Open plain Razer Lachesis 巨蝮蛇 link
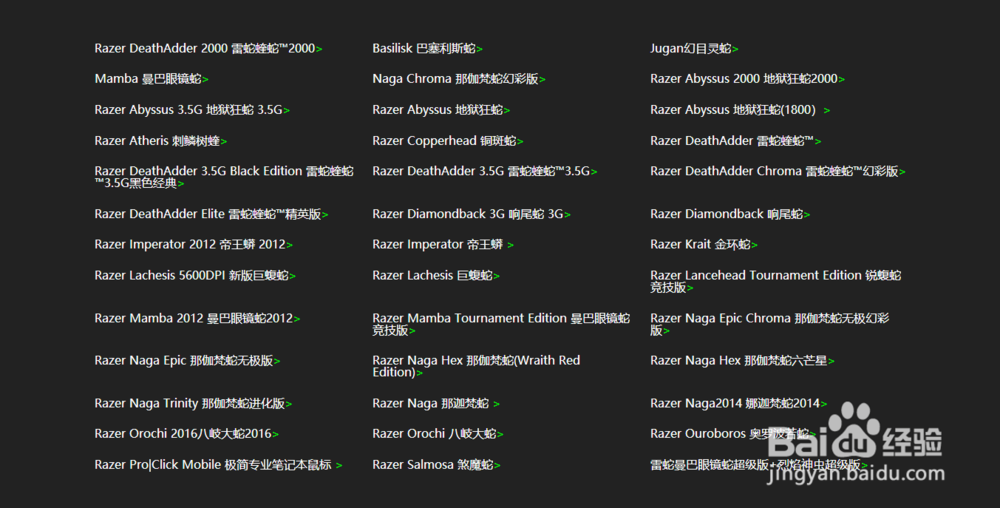Viewport: 1000px width, 508px height. [436, 275]
